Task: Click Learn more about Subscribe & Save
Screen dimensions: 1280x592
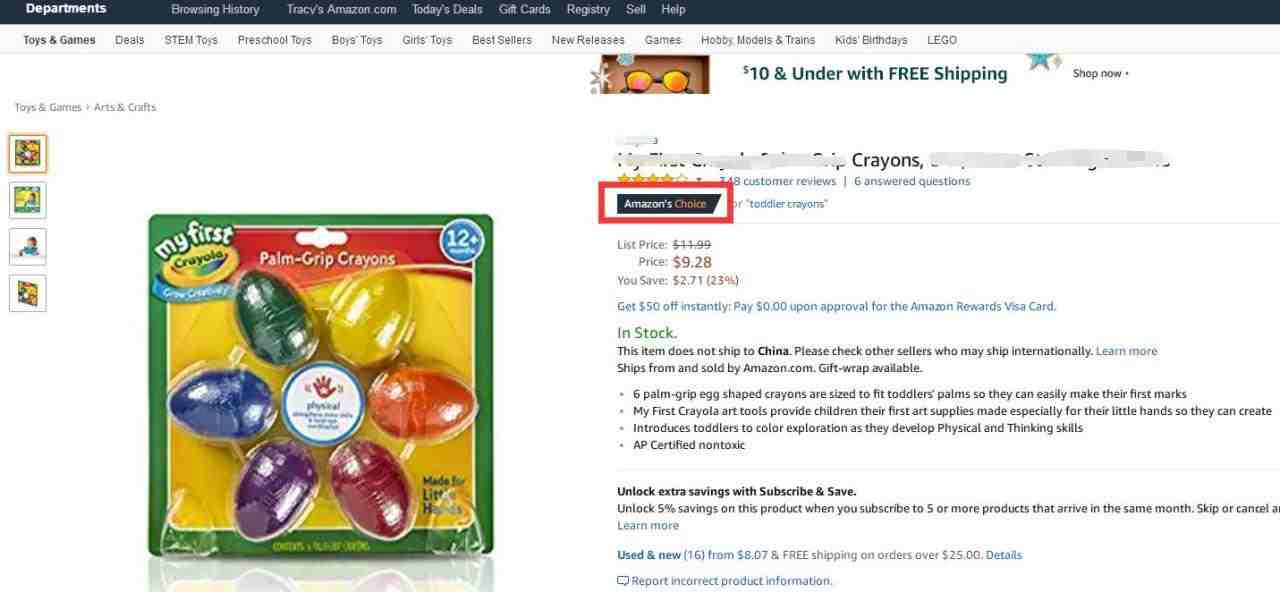Action: pos(648,526)
